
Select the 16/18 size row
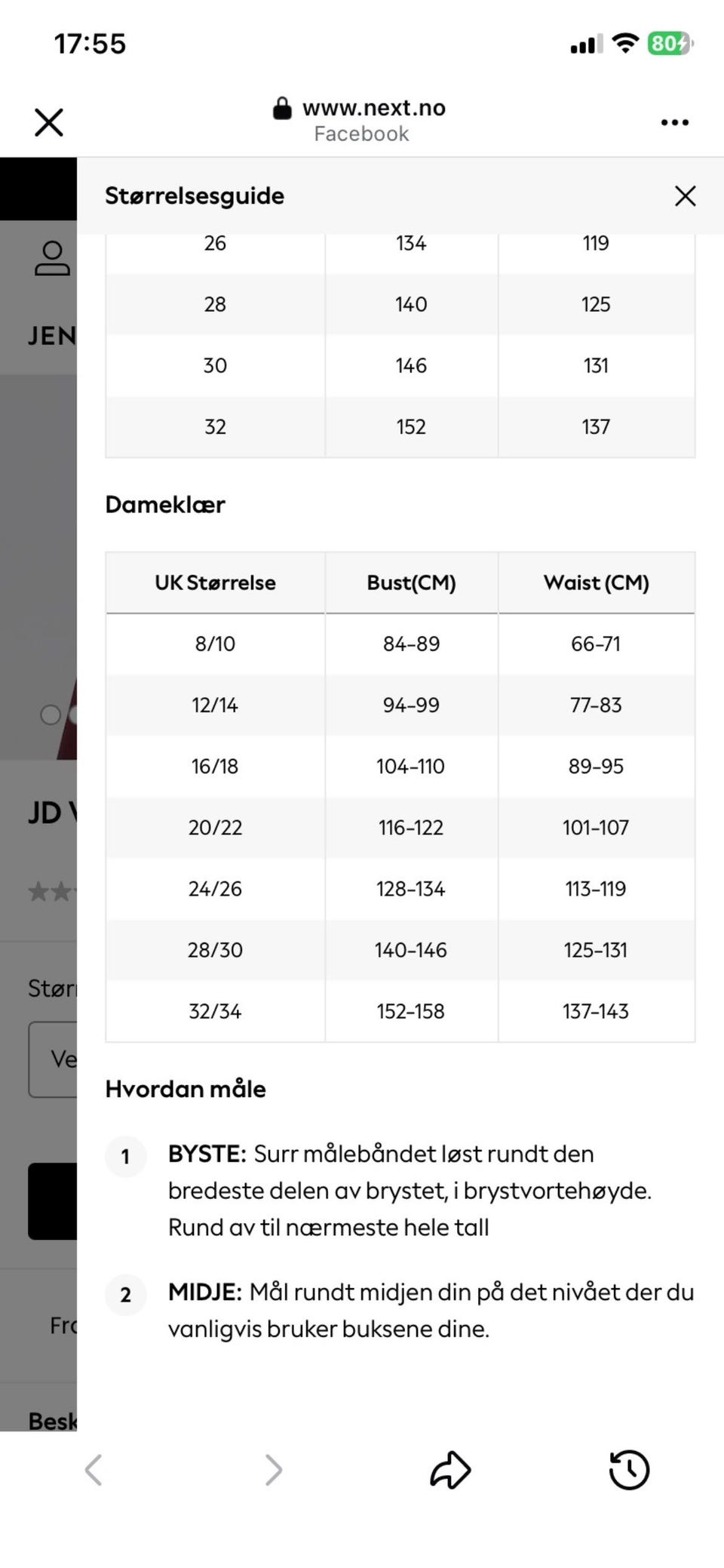(x=400, y=766)
